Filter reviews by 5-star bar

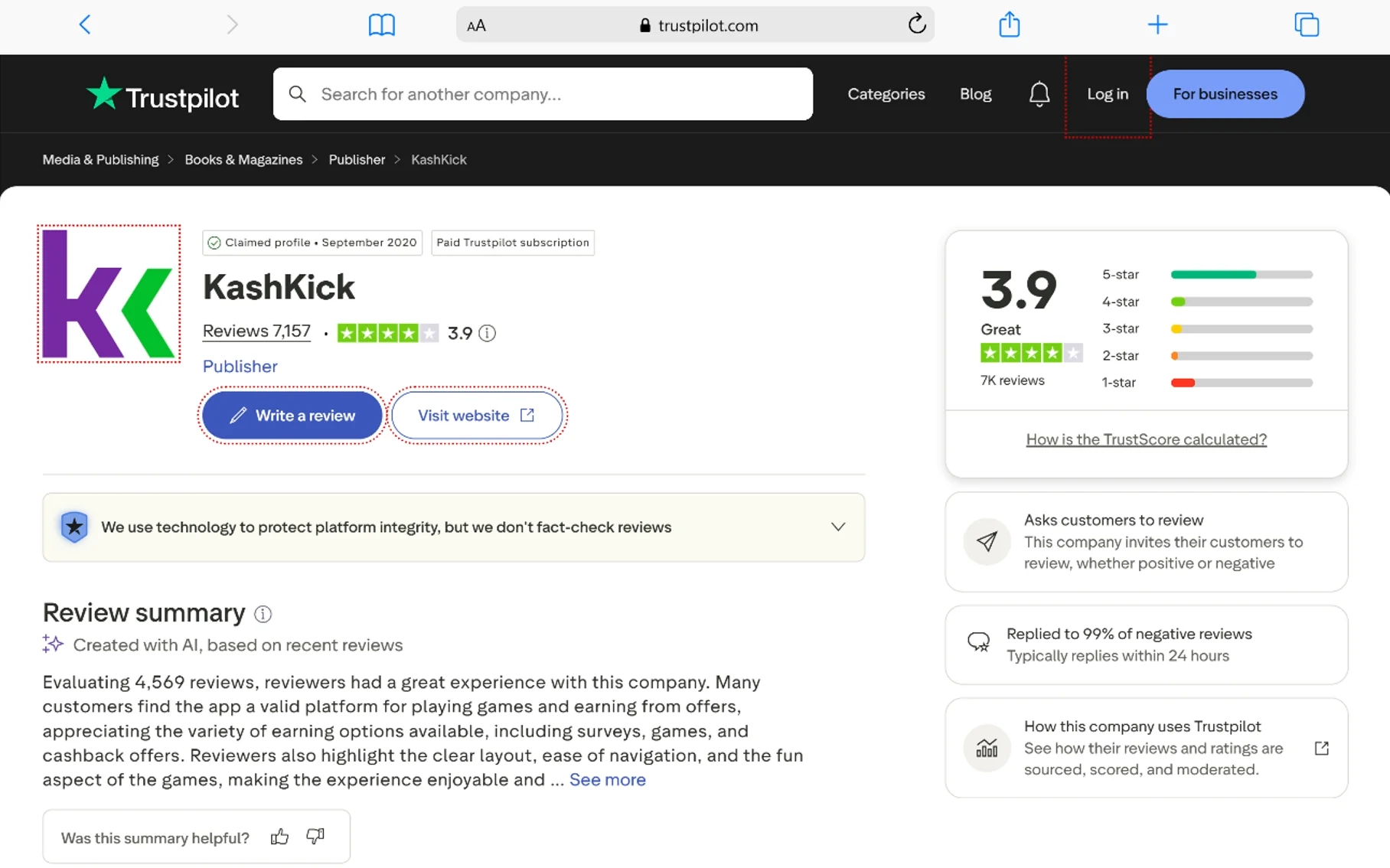coord(1242,274)
